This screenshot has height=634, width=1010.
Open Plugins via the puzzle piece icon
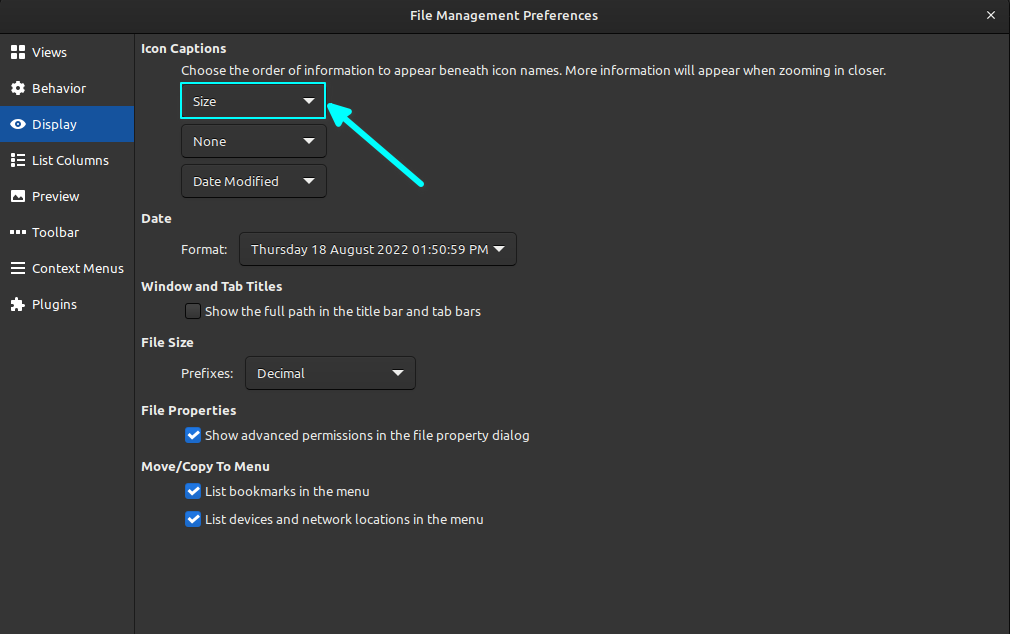[x=18, y=304]
